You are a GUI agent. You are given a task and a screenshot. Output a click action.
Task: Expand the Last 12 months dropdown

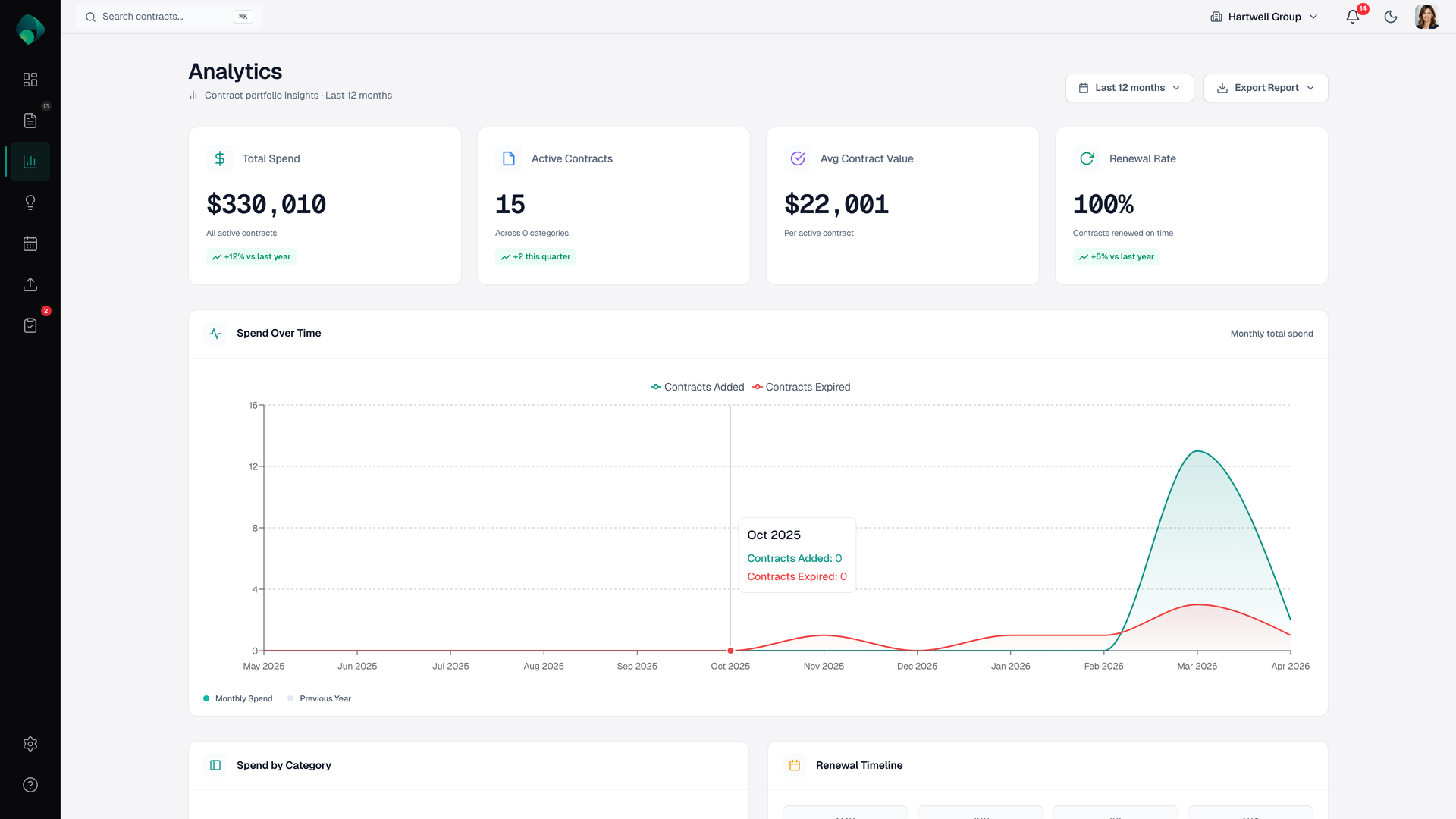point(1129,88)
